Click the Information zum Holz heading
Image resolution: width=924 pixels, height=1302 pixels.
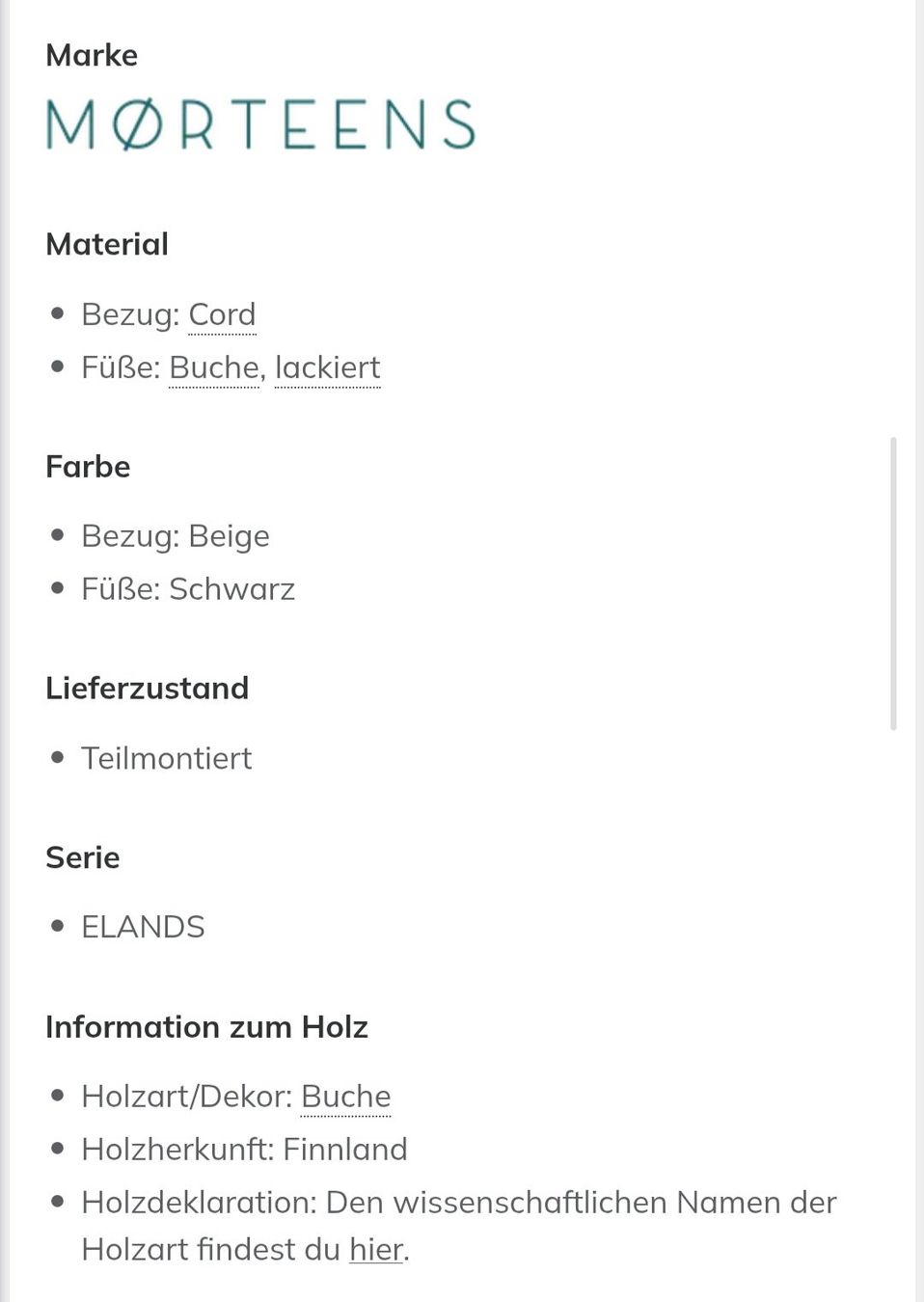tap(207, 1027)
